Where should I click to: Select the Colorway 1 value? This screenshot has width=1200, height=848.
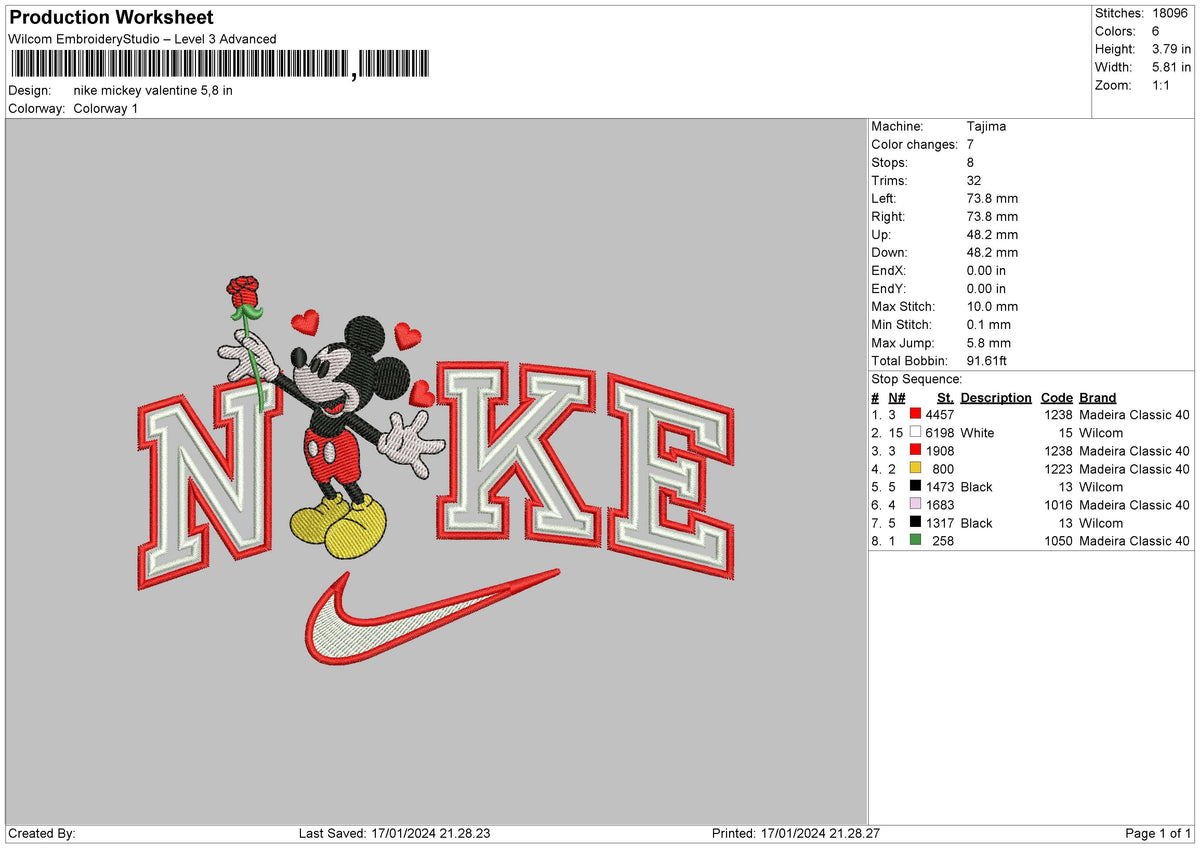coord(106,108)
